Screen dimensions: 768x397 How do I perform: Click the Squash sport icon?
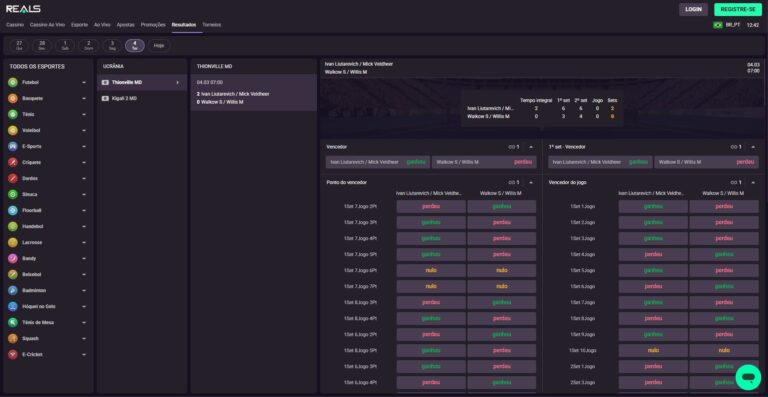pyautogui.click(x=13, y=338)
